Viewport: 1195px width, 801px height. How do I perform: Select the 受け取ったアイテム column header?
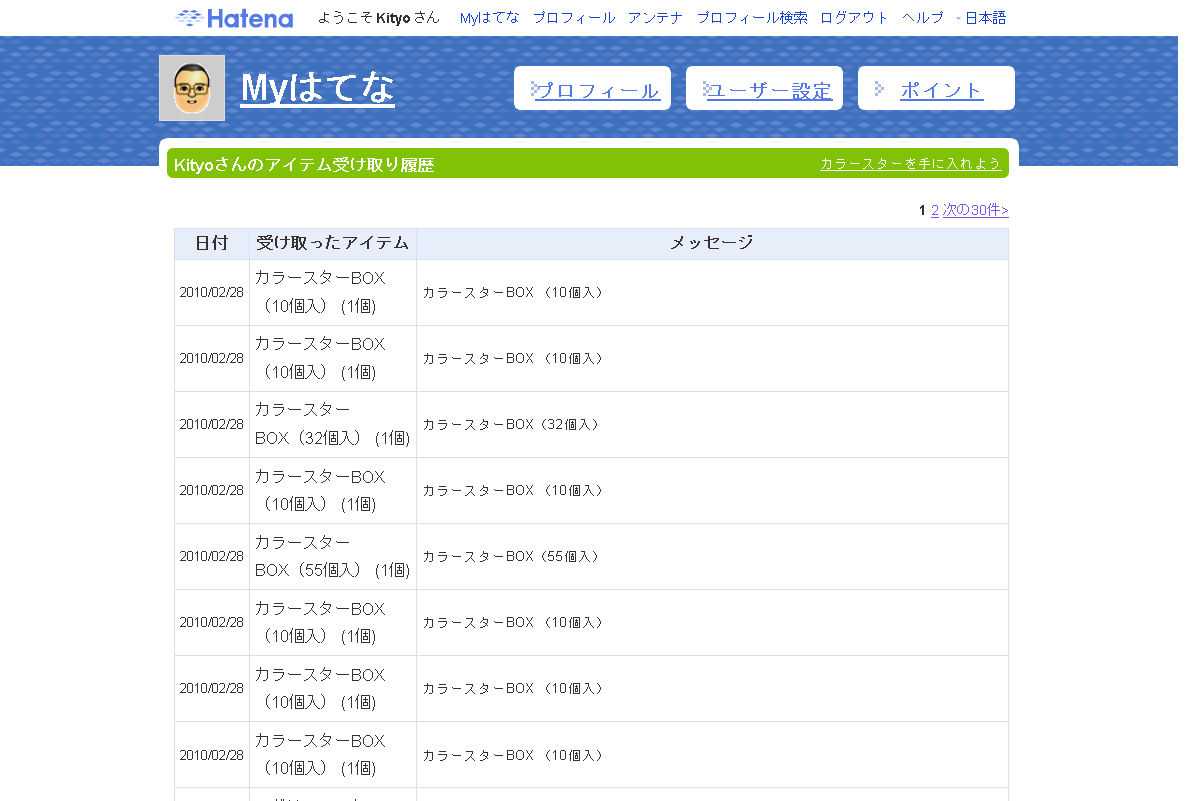(x=332, y=243)
